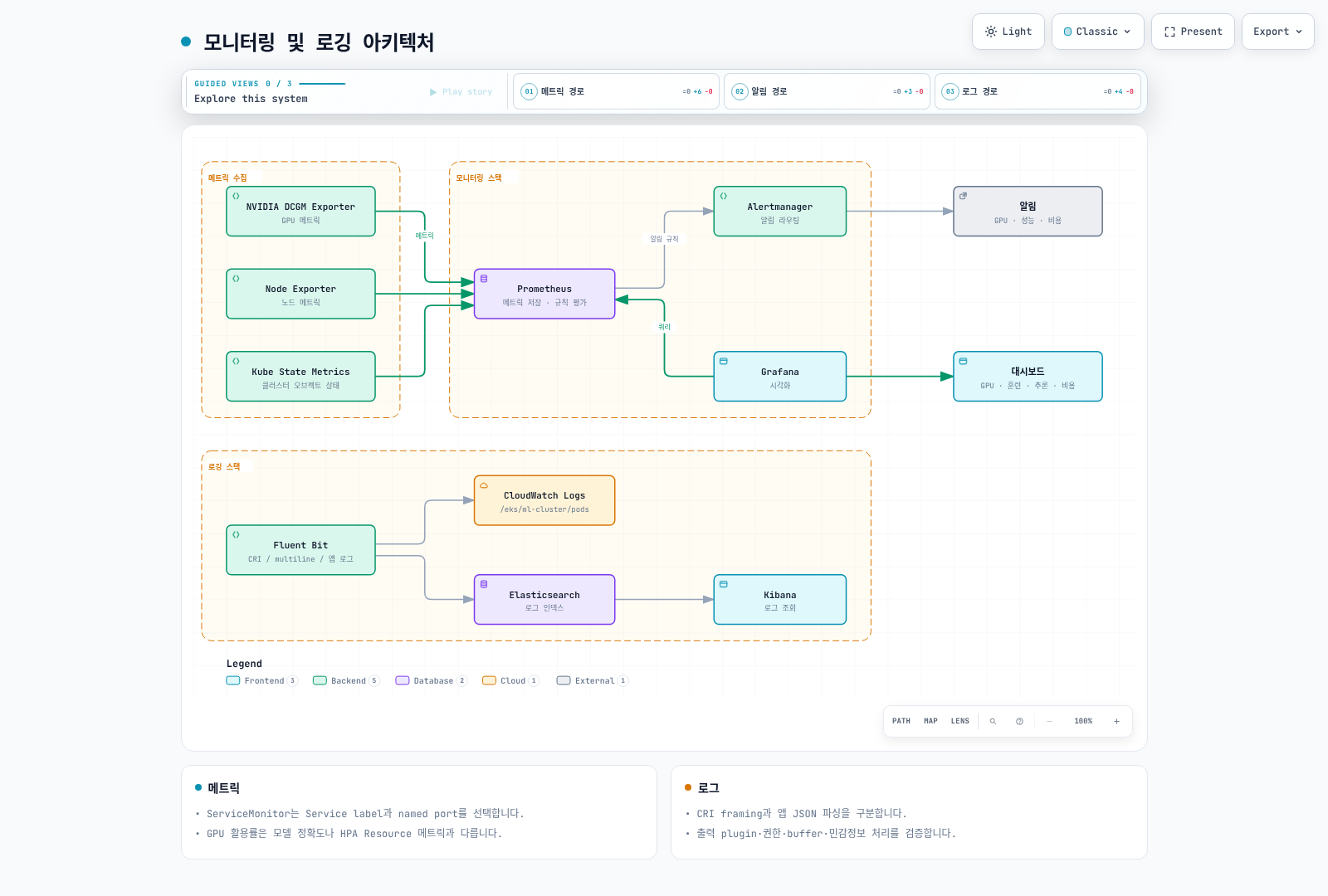The width and height of the screenshot is (1328, 896).
Task: Click the code icon on Node Exporter
Action: pyautogui.click(x=236, y=279)
